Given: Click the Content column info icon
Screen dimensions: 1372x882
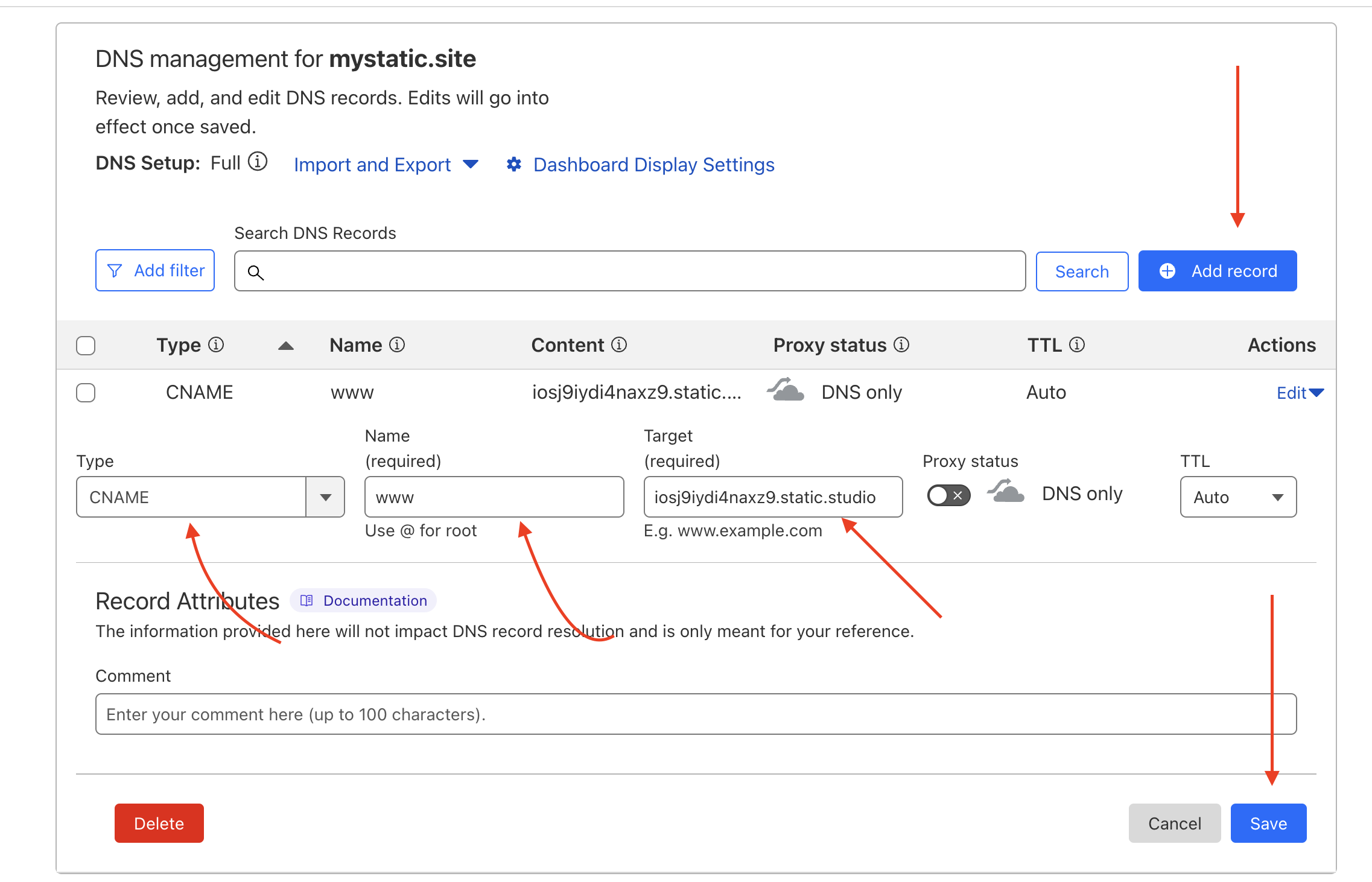Looking at the screenshot, I should coord(619,344).
